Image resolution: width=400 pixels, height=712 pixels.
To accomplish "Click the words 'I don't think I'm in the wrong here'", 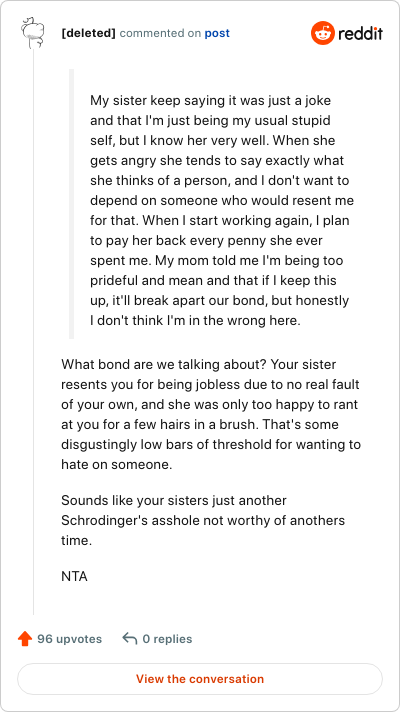I will [x=193, y=321].
